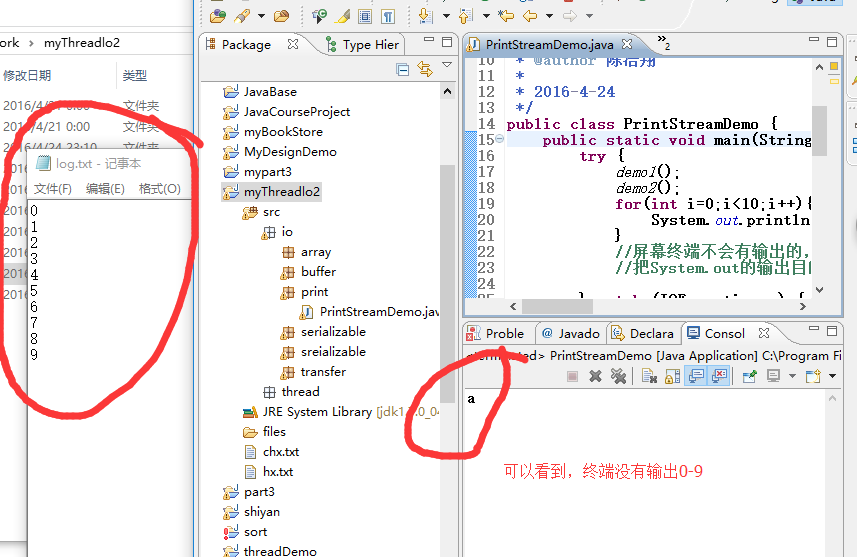Click Last Edit Location arrow icon
857x557 pixels.
(x=506, y=16)
